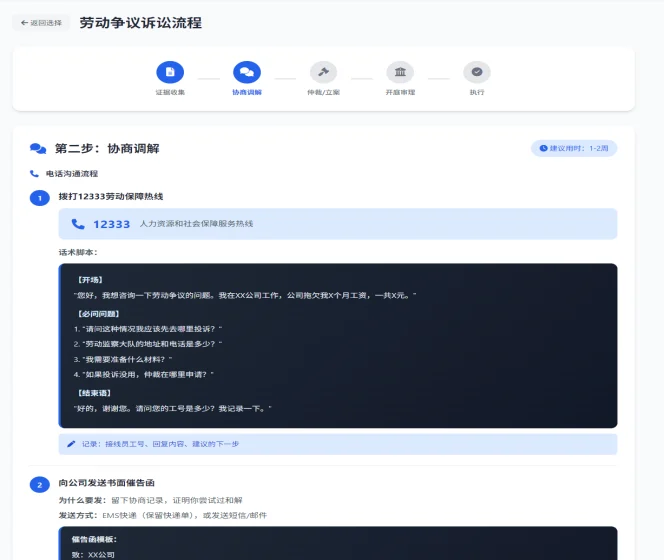Click the 向公司发送书面催告函 heading

[107, 483]
